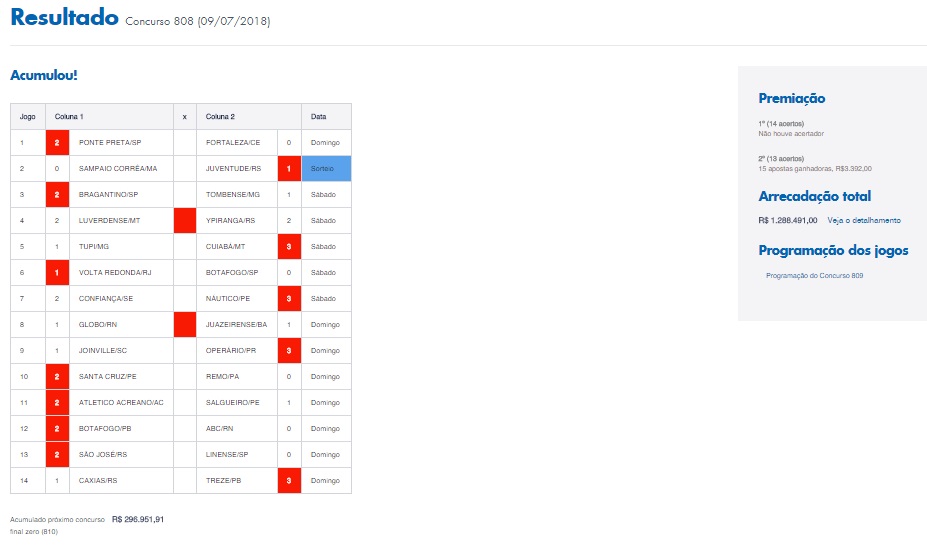Click red score box beside CUIABÁ/MT
This screenshot has height=550, width=927.
[x=289, y=246]
